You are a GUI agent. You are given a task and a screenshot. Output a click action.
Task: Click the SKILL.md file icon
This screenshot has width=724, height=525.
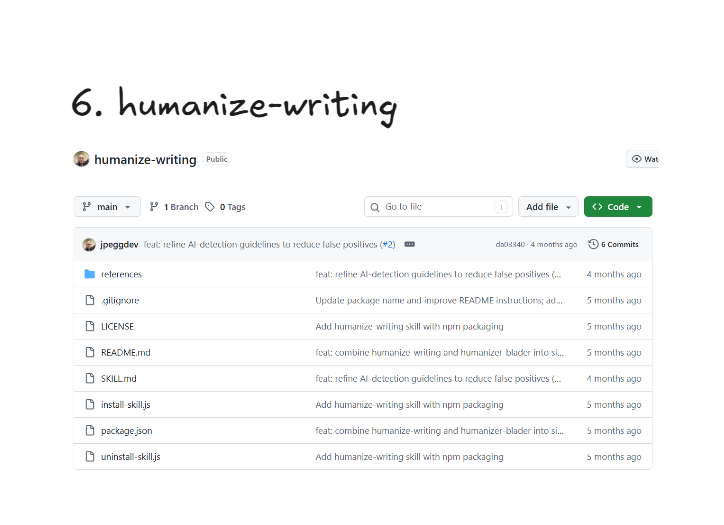point(90,378)
